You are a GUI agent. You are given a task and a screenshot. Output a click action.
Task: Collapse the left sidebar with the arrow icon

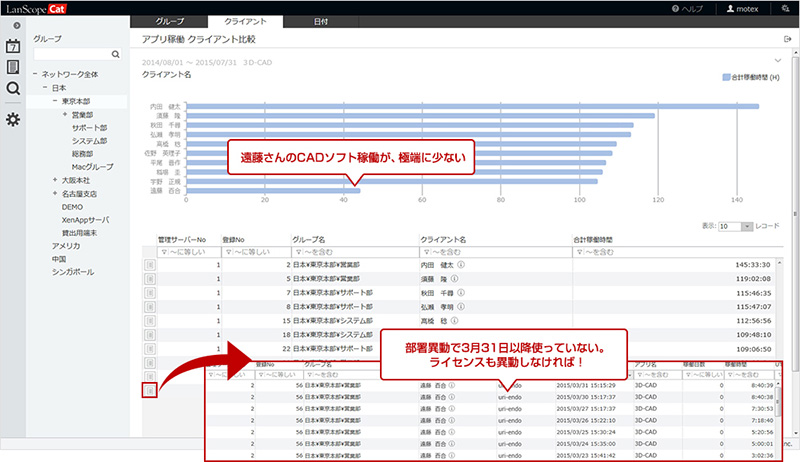17,25
